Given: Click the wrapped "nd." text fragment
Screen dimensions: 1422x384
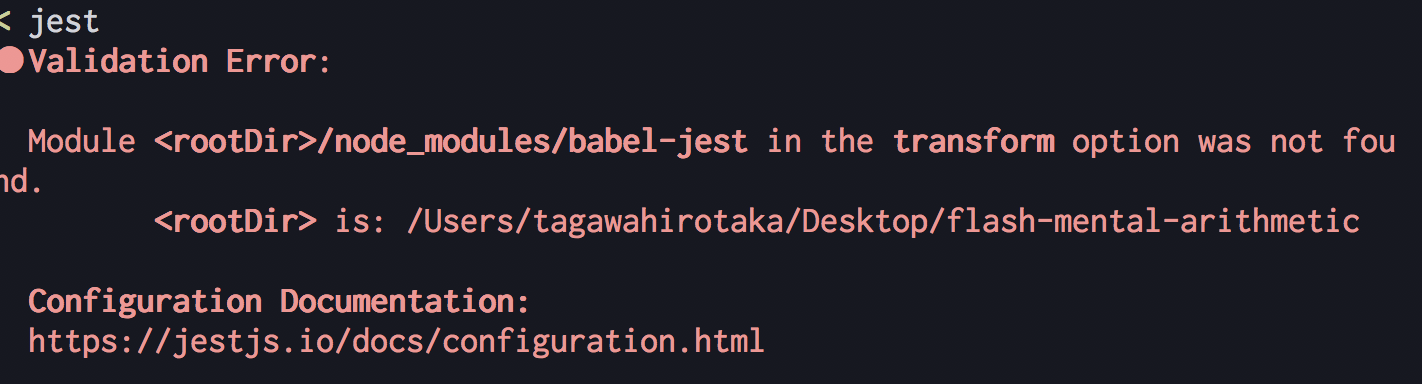Looking at the screenshot, I should pyautogui.click(x=21, y=181).
